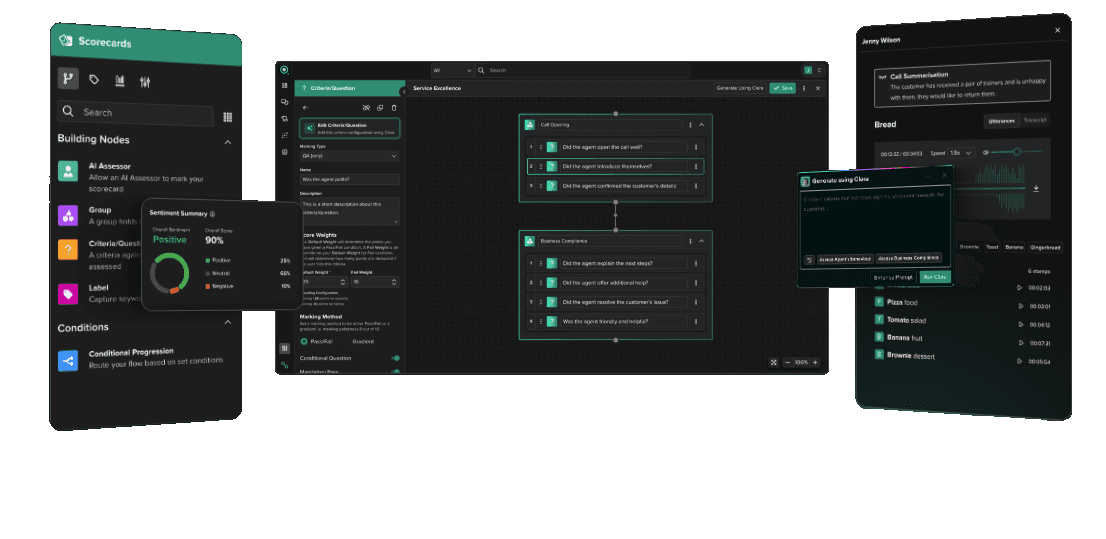Image resolution: width=1106 pixels, height=539 pixels.
Task: Open the user account dropdown in top right
Action: 813,70
